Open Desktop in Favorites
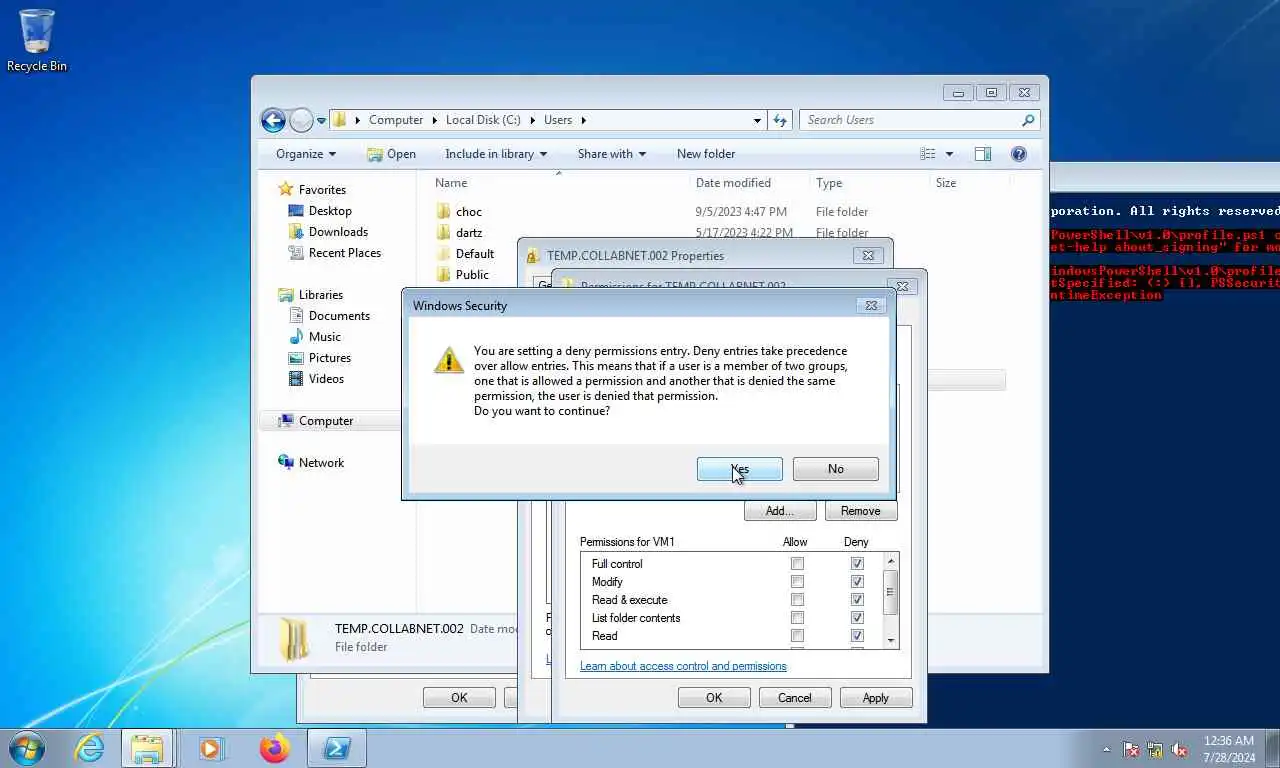 click(330, 211)
